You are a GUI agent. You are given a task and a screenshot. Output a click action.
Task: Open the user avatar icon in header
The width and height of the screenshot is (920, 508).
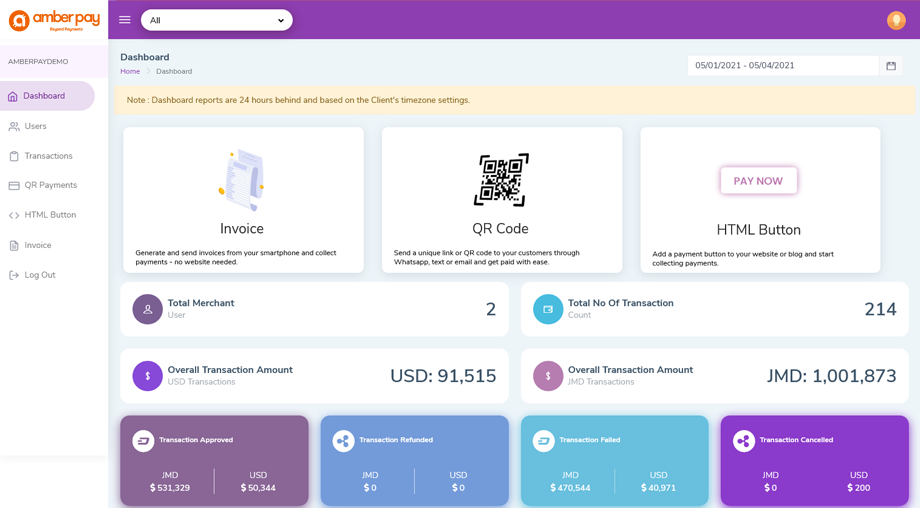pos(896,20)
